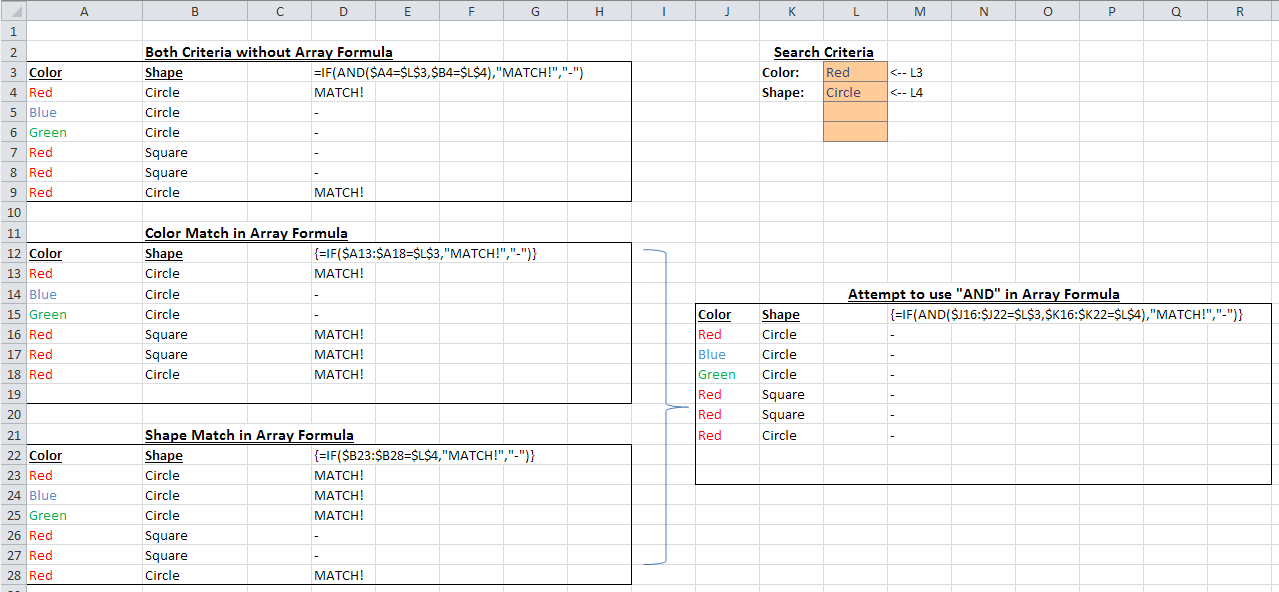Click the 'Shape:' label in column K
Screen dimensions: 1279x592
[782, 92]
